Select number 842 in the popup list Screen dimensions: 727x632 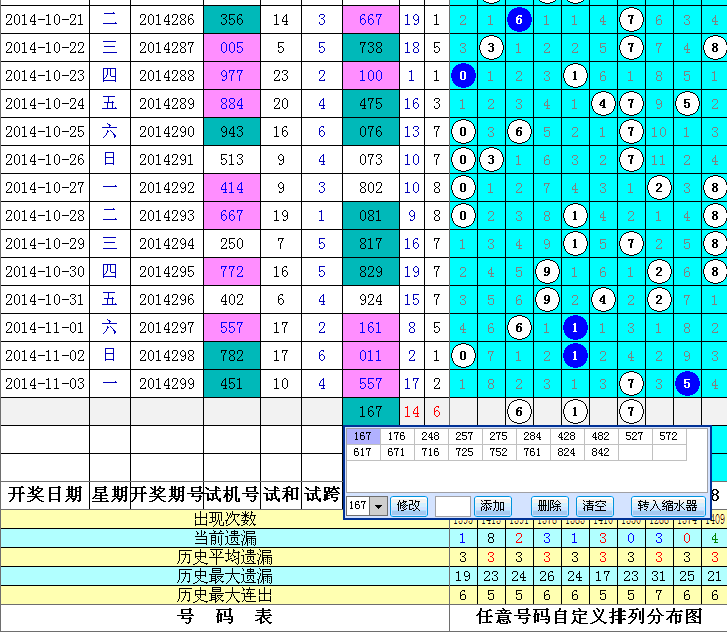click(x=599, y=452)
